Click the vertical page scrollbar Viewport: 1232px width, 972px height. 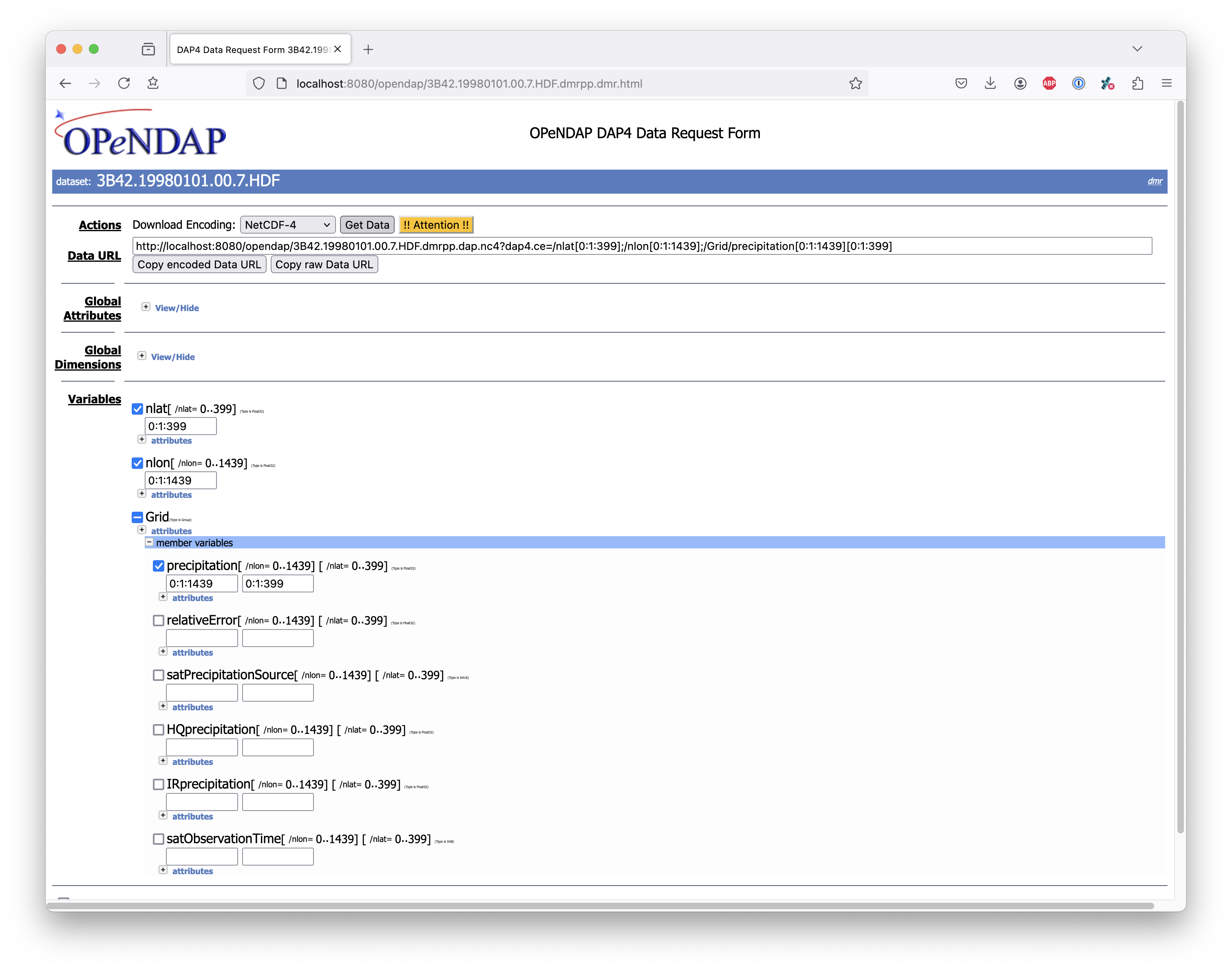click(1181, 467)
